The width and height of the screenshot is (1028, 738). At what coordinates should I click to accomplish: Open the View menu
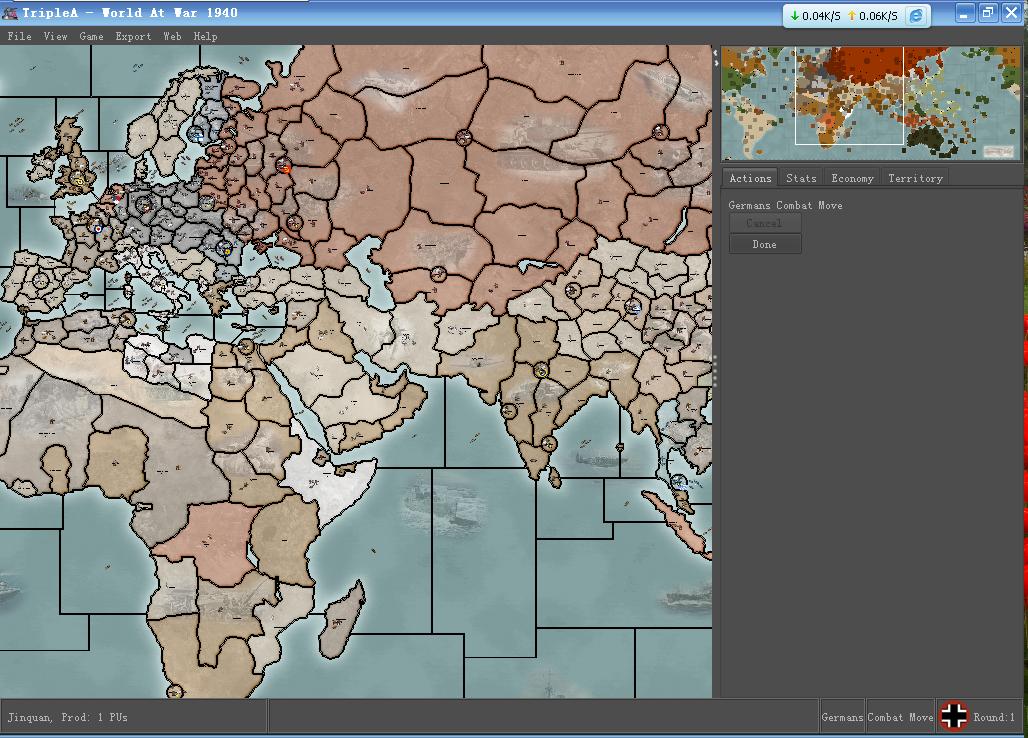click(56, 37)
